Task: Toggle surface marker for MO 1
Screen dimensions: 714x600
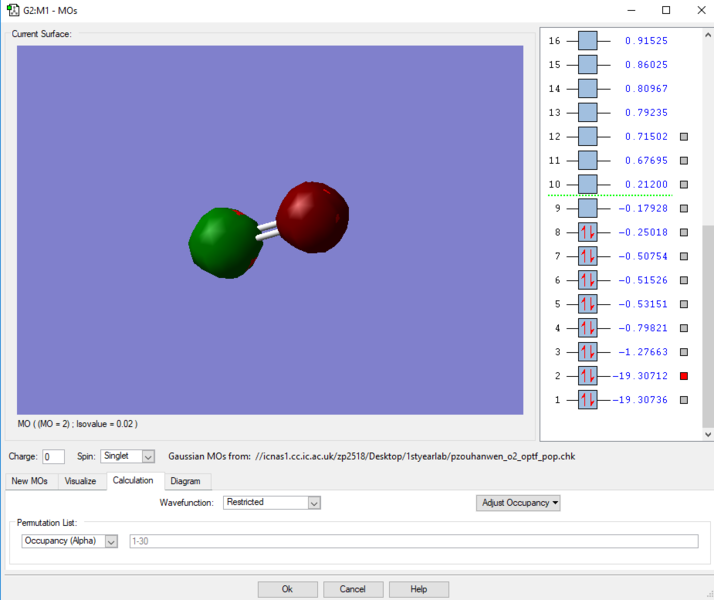Action: click(x=684, y=400)
